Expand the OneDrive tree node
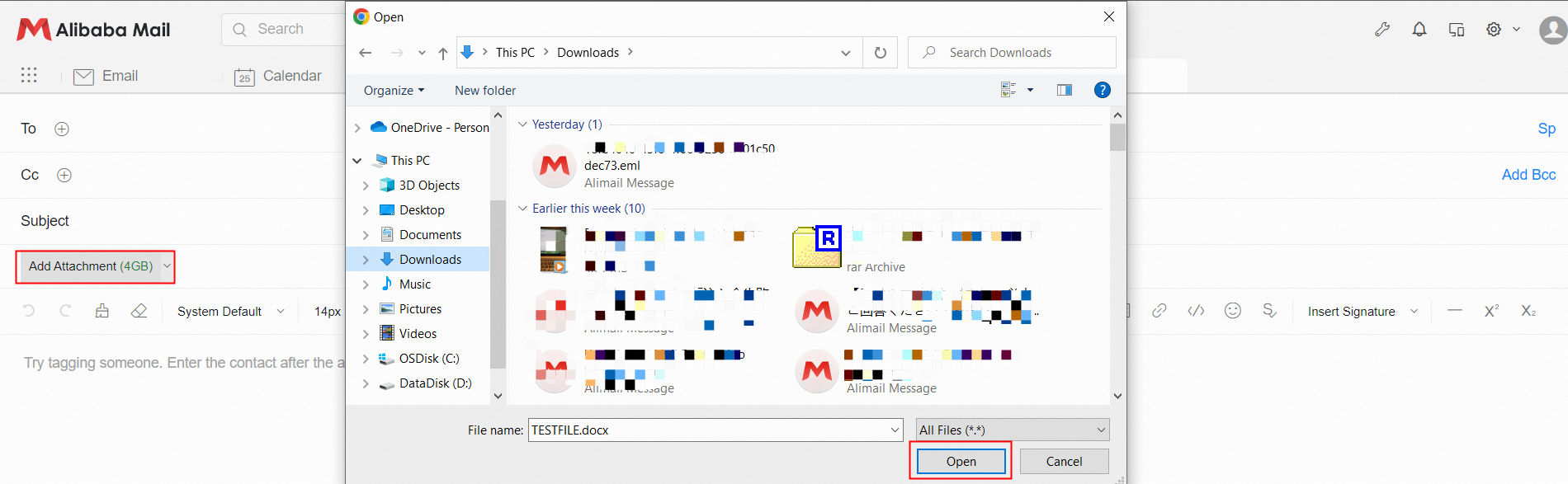 [x=357, y=128]
